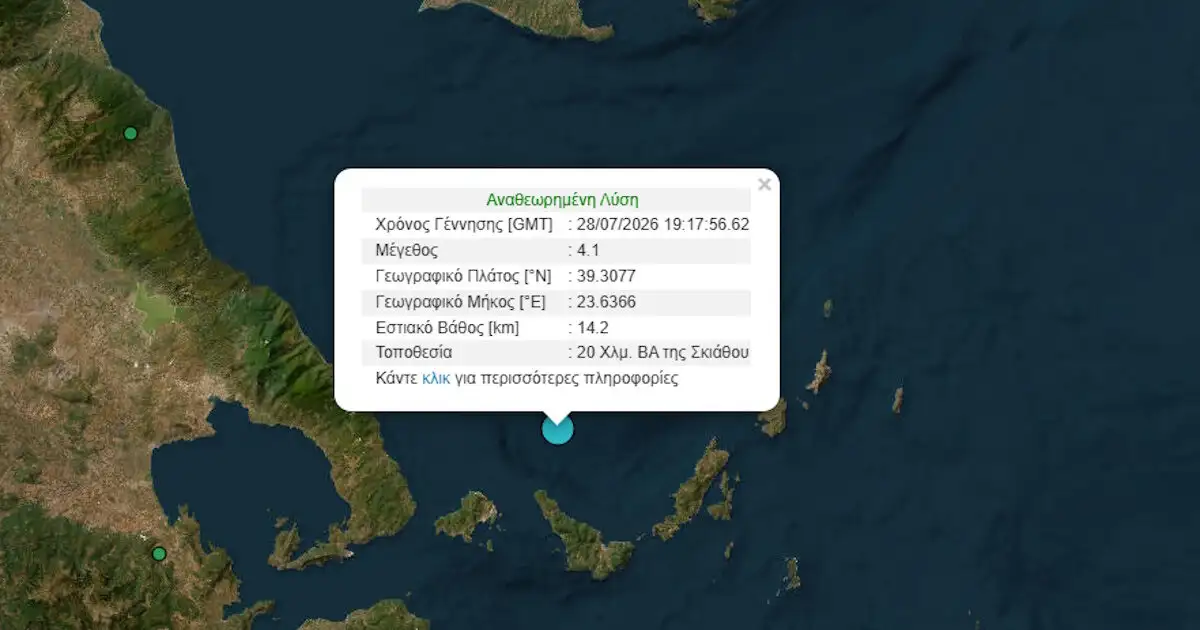Click the longitude value 23.6366

tap(606, 302)
